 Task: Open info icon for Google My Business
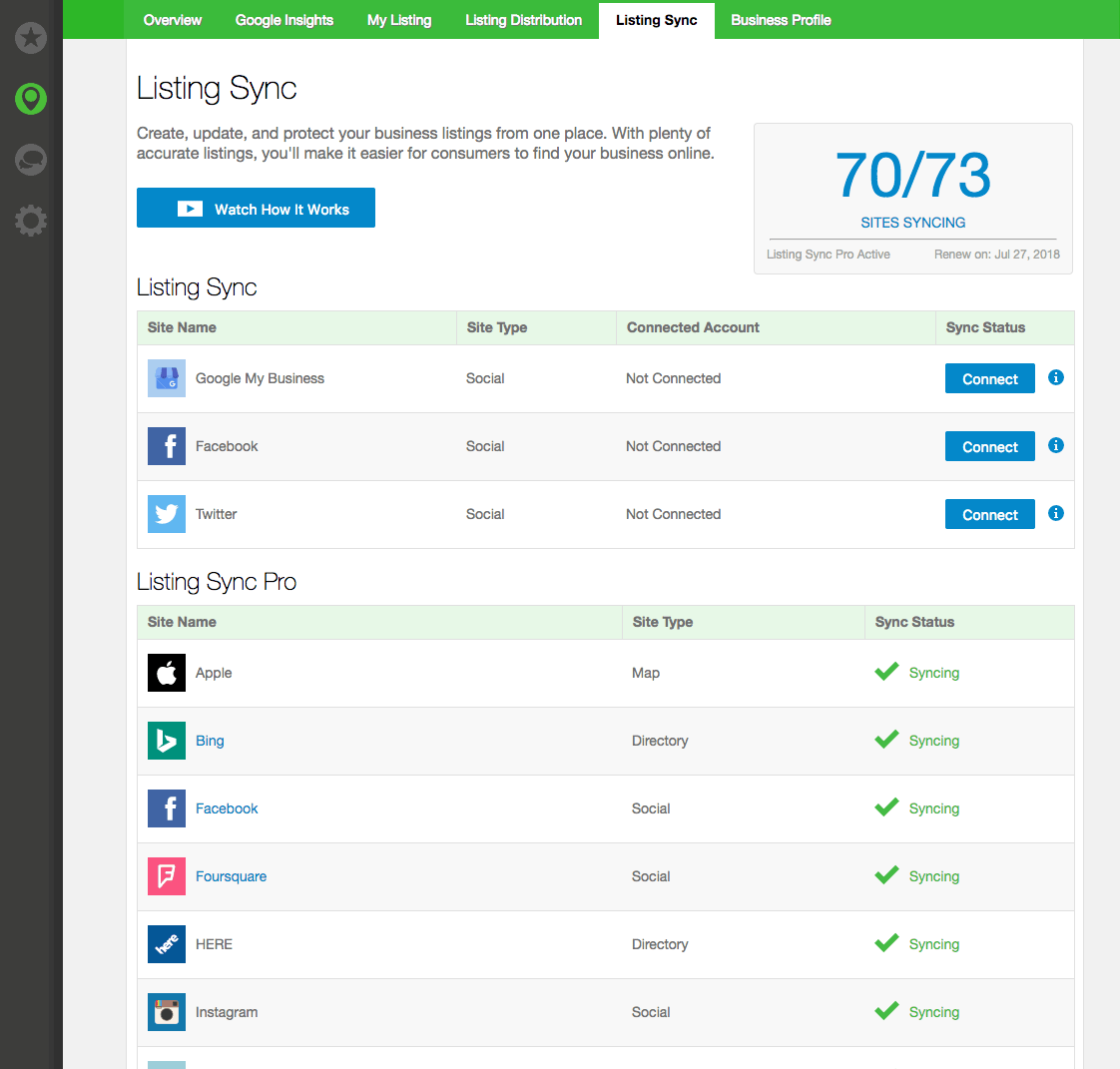(x=1056, y=377)
